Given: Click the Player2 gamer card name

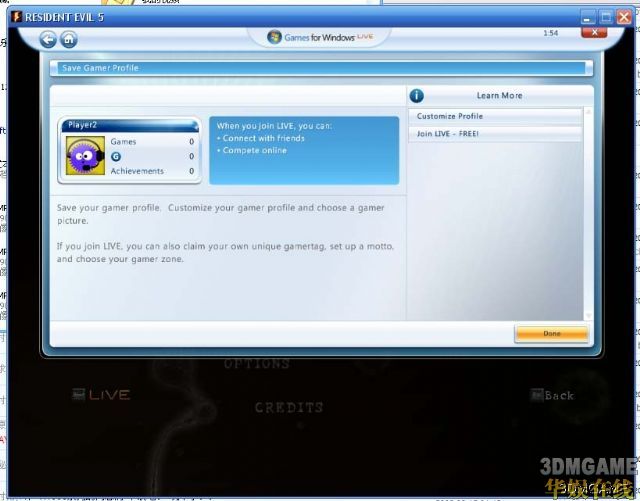Looking at the screenshot, I should pos(82,125).
